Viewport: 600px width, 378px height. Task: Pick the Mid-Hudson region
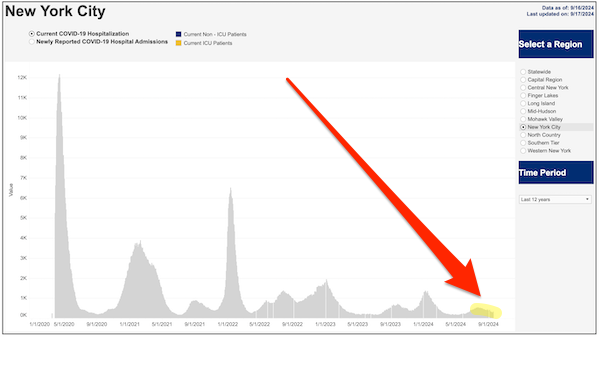point(523,111)
